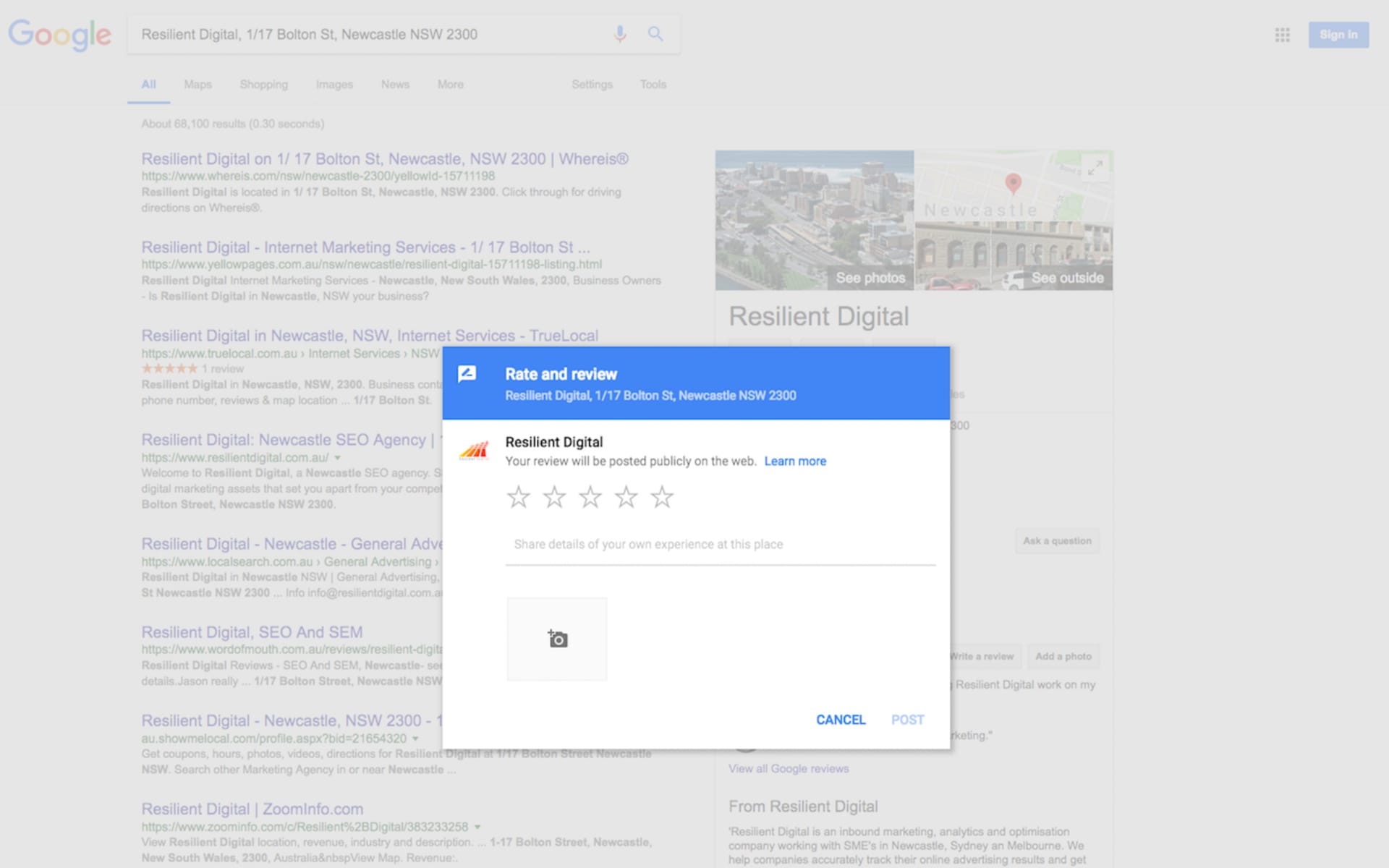Switch to the All tab
This screenshot has height=868, width=1389.
tap(148, 85)
